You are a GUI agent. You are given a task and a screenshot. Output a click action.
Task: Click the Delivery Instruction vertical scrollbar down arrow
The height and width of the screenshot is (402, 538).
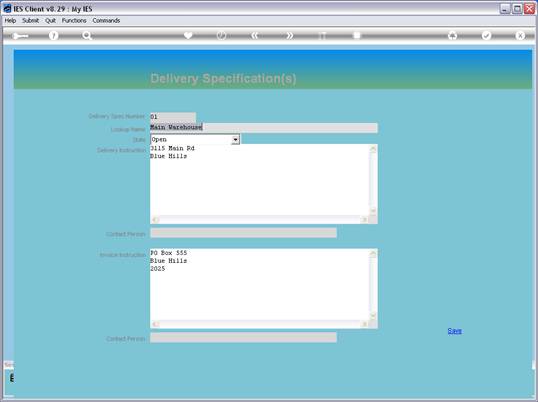click(373, 211)
